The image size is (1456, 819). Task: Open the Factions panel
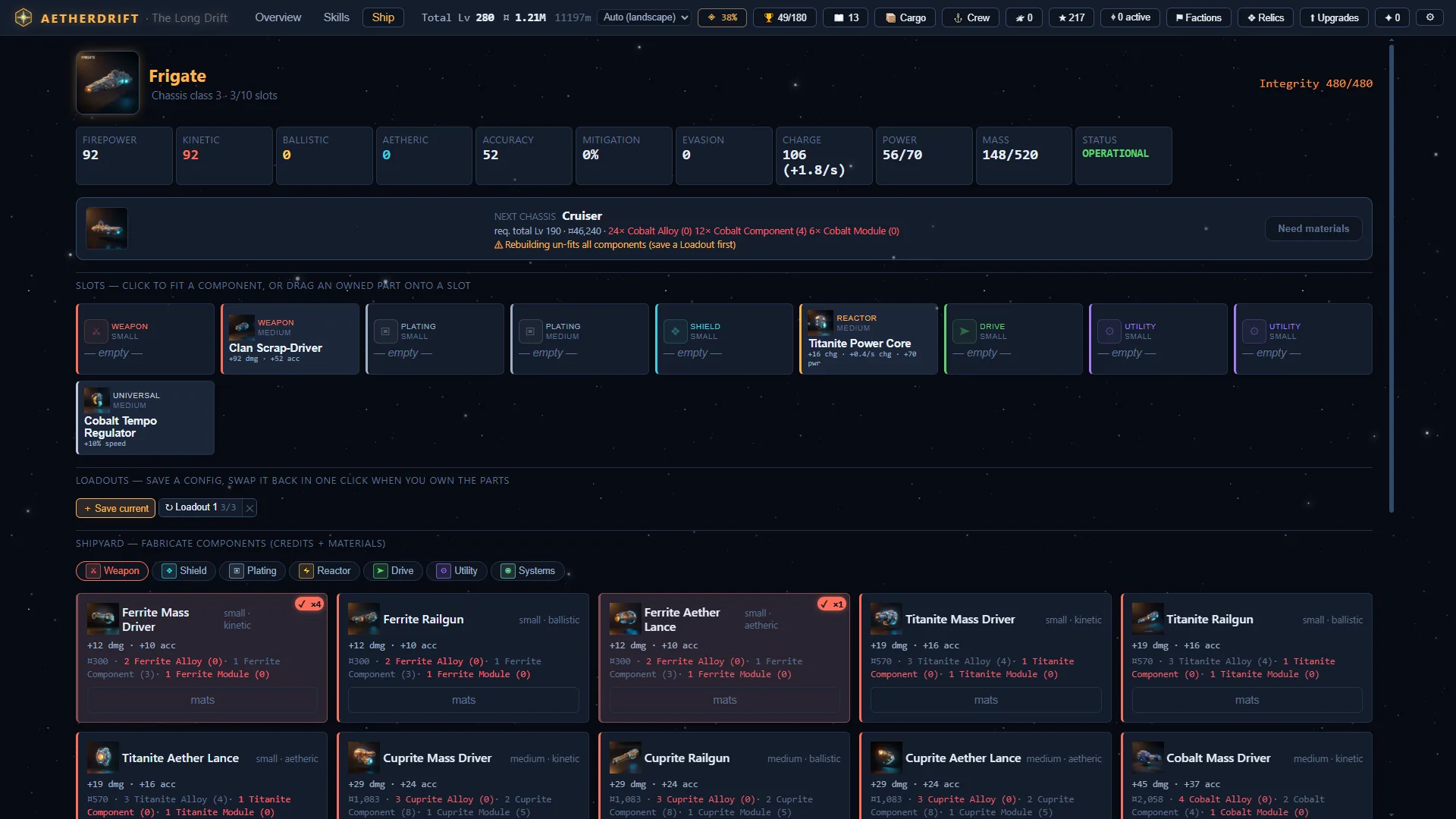(1198, 17)
